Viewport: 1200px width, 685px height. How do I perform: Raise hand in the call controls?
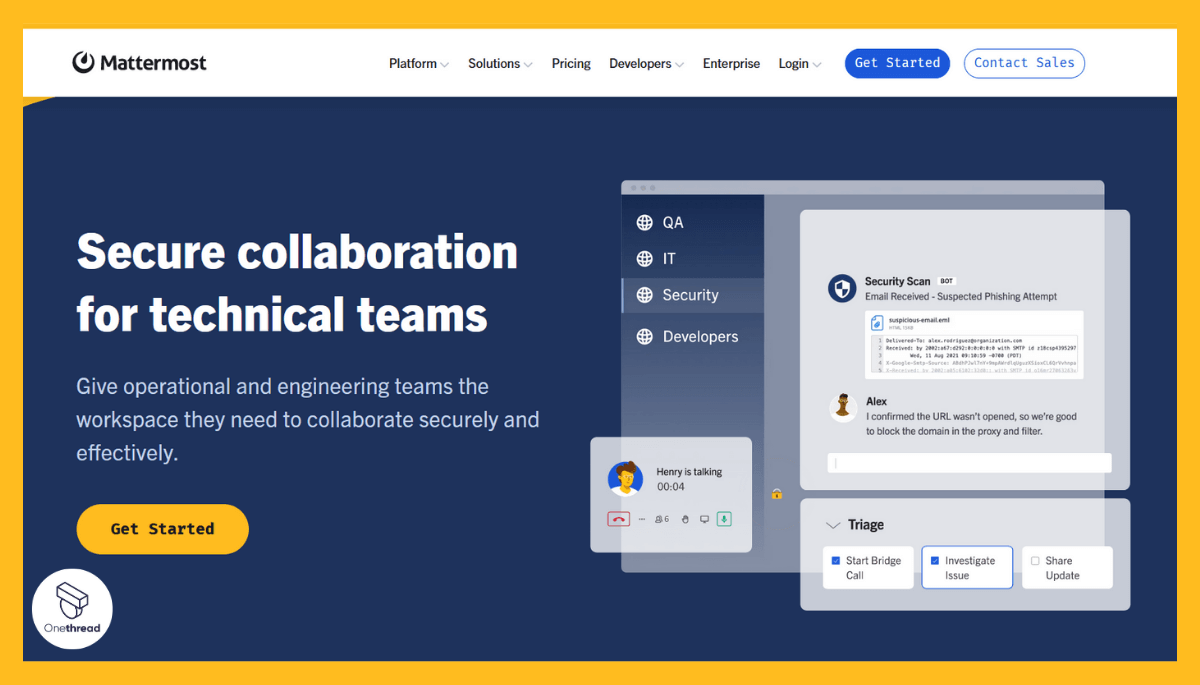pos(685,519)
